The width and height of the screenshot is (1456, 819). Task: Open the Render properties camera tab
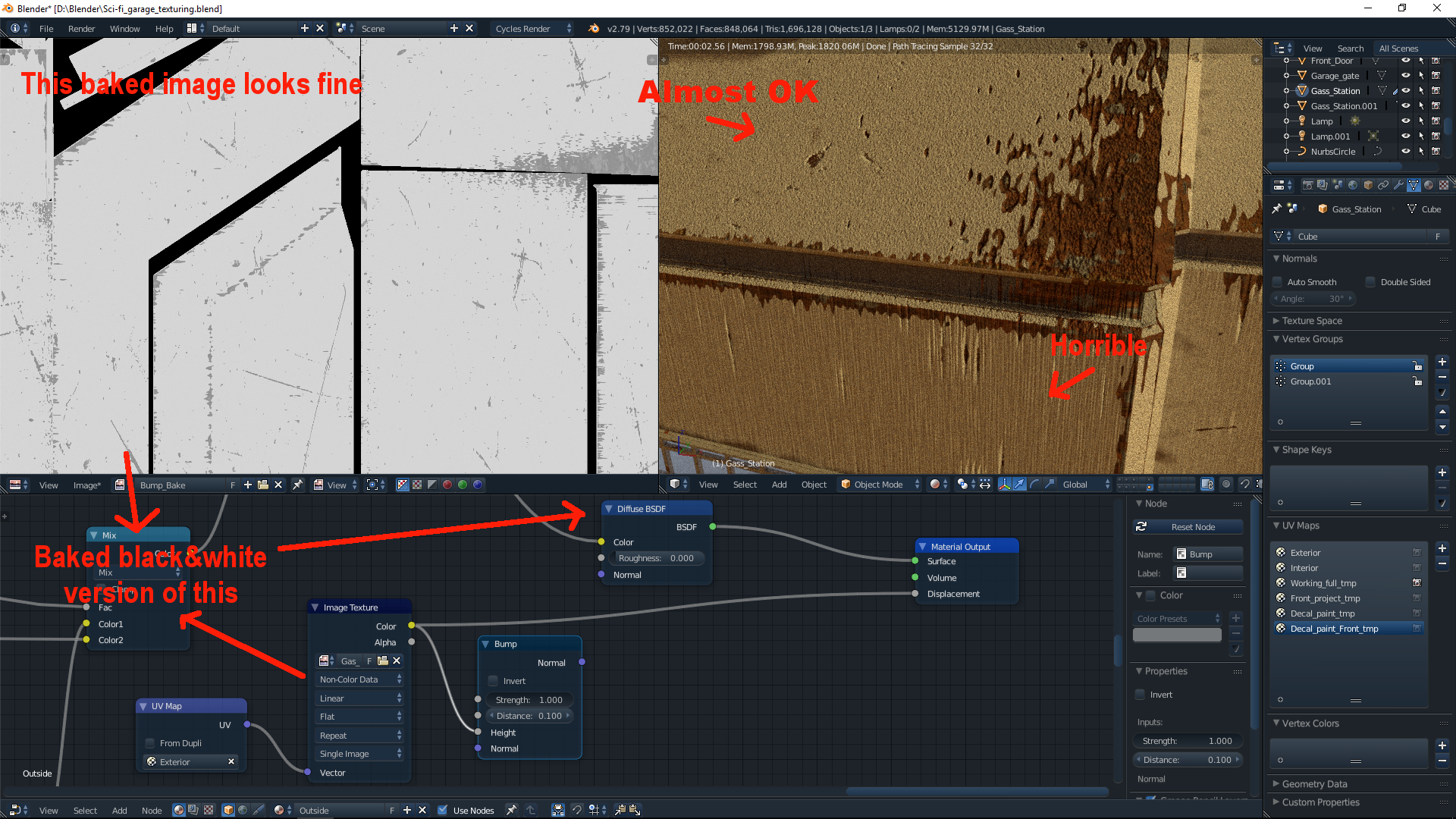pyautogui.click(x=1308, y=185)
